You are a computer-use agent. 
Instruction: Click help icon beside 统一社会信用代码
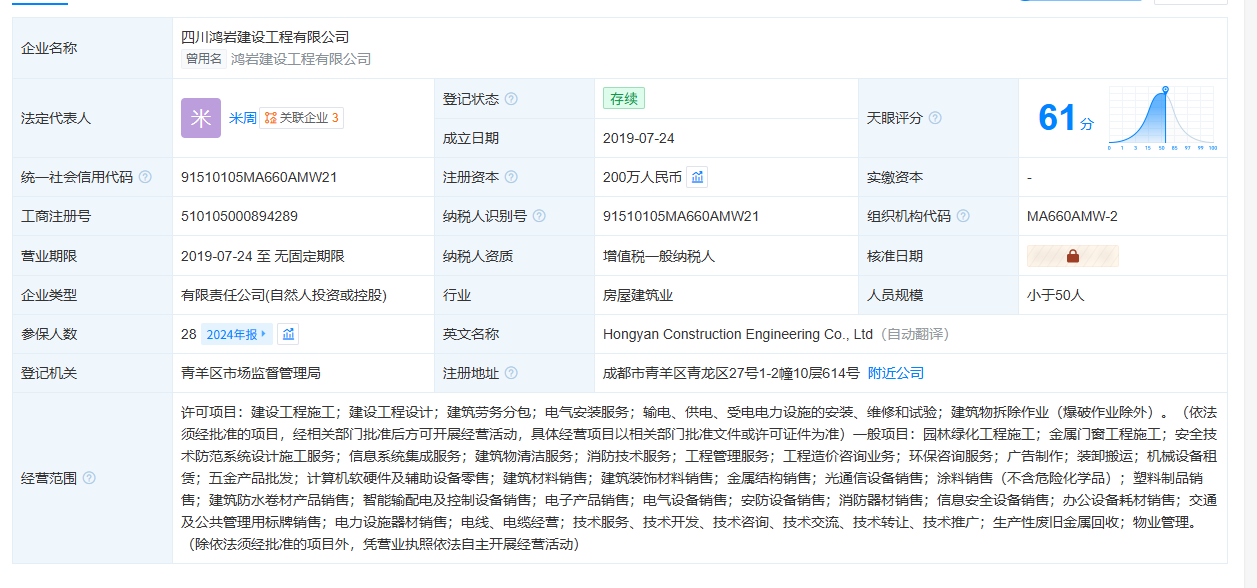tap(145, 177)
